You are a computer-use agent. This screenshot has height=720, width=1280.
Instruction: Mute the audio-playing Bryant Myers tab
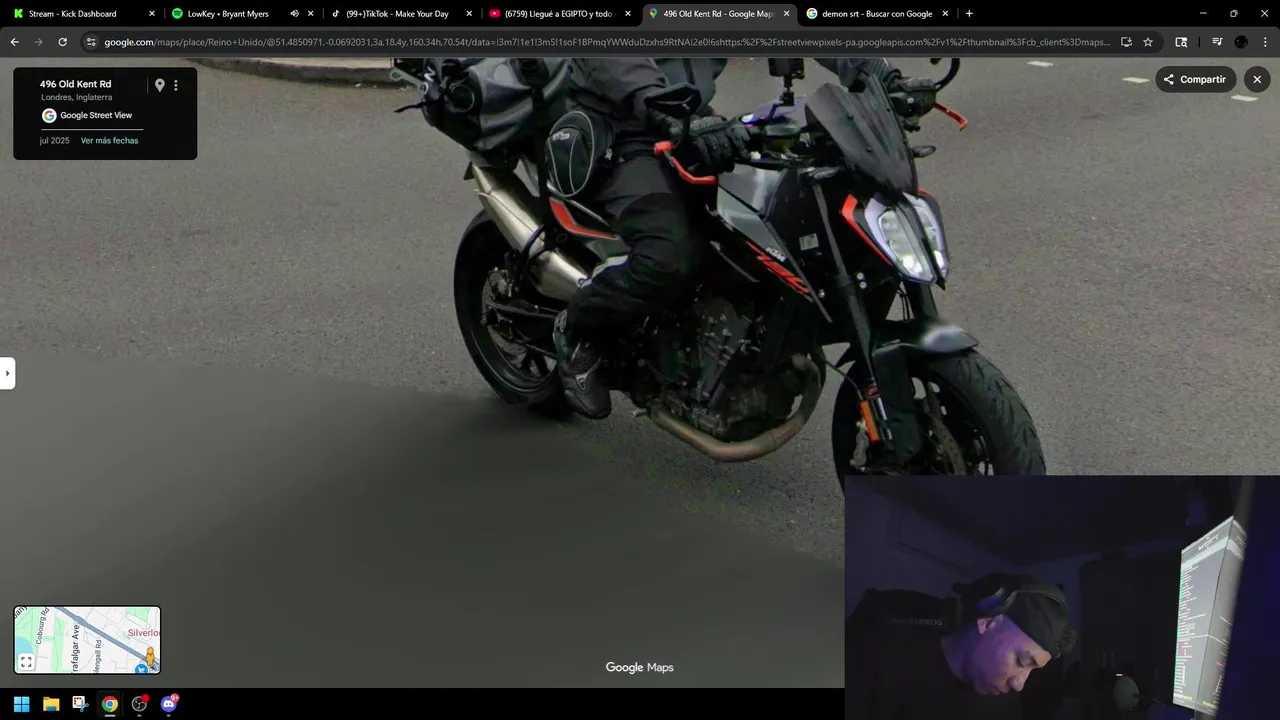click(x=294, y=14)
